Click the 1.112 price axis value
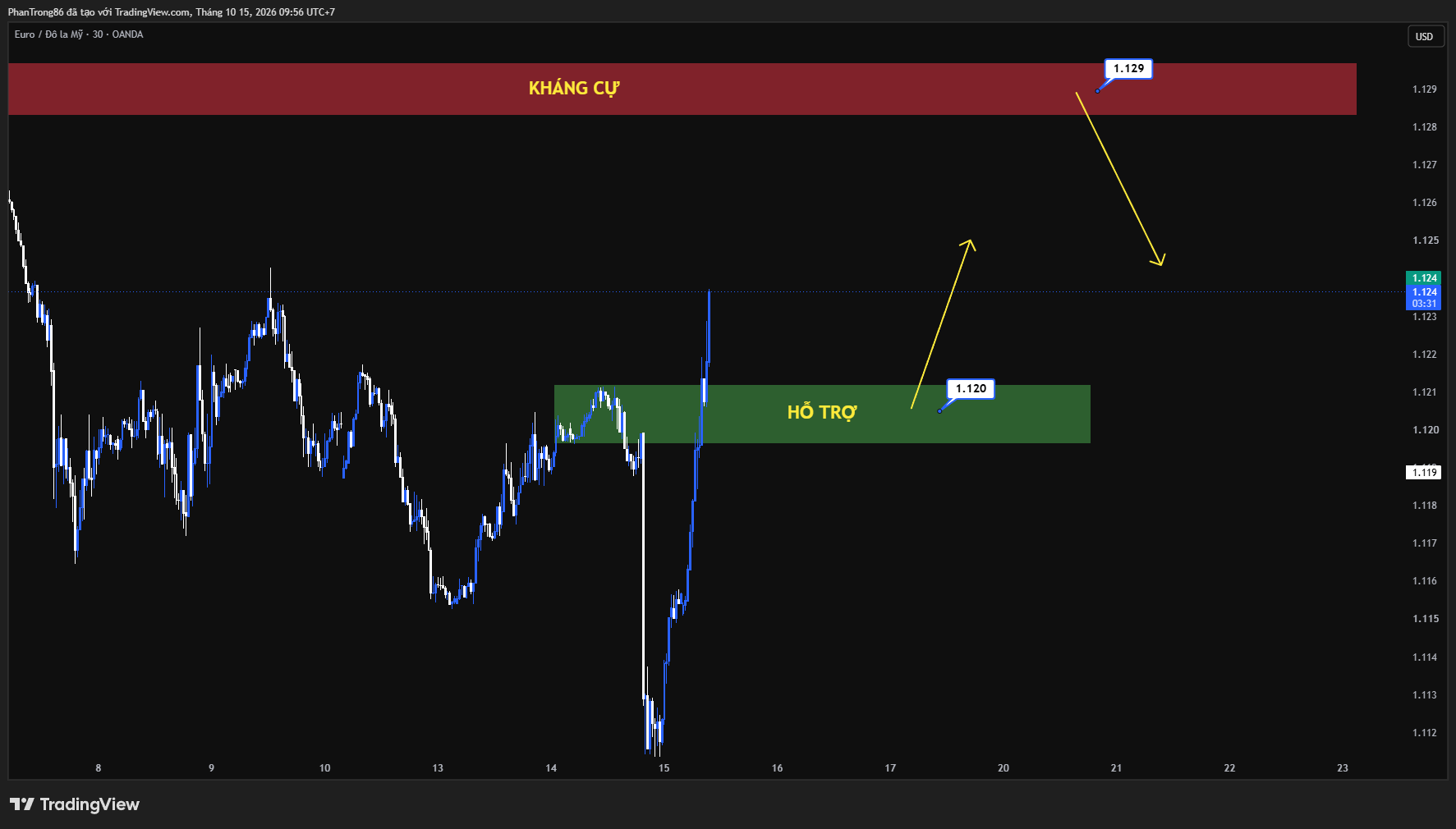 (1425, 733)
